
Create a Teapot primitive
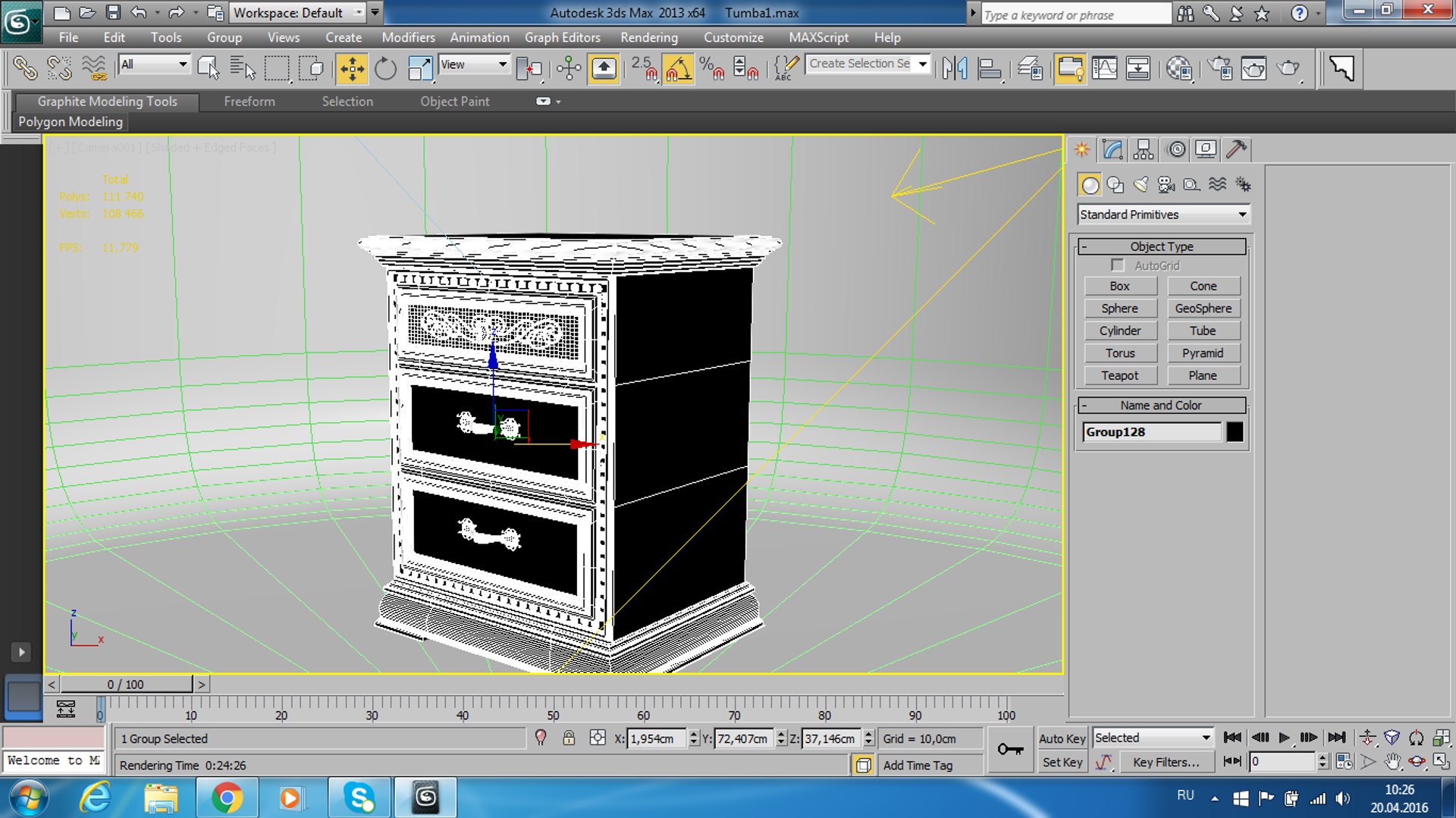(x=1120, y=376)
